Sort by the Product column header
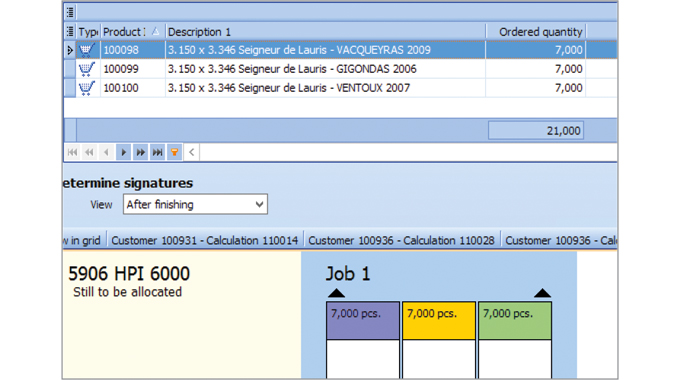This screenshot has height=380, width=680. pyautogui.click(x=133, y=32)
